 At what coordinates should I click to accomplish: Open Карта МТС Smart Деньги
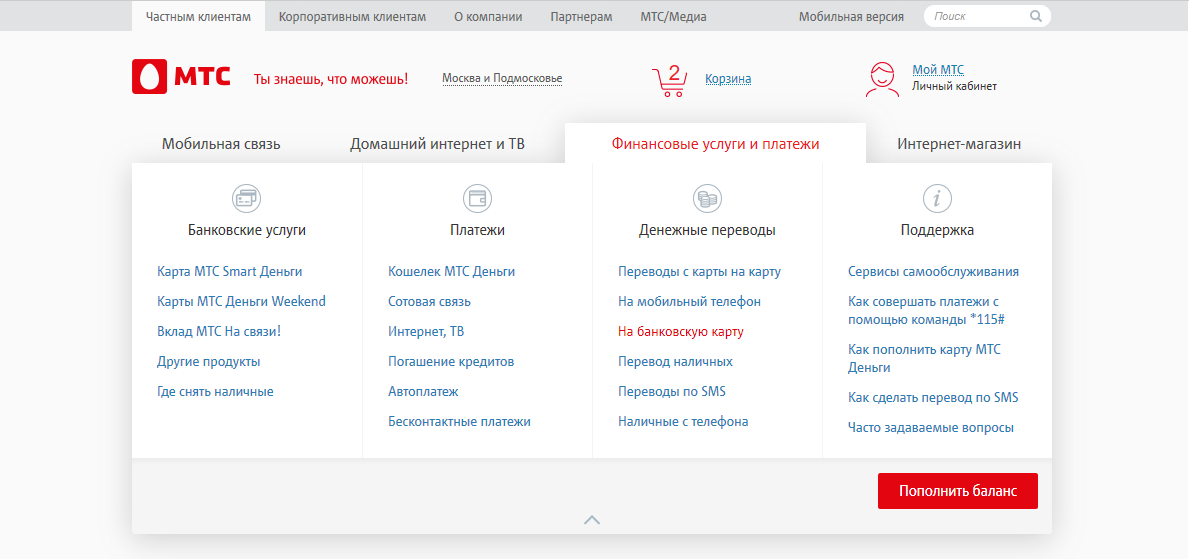[x=230, y=272]
